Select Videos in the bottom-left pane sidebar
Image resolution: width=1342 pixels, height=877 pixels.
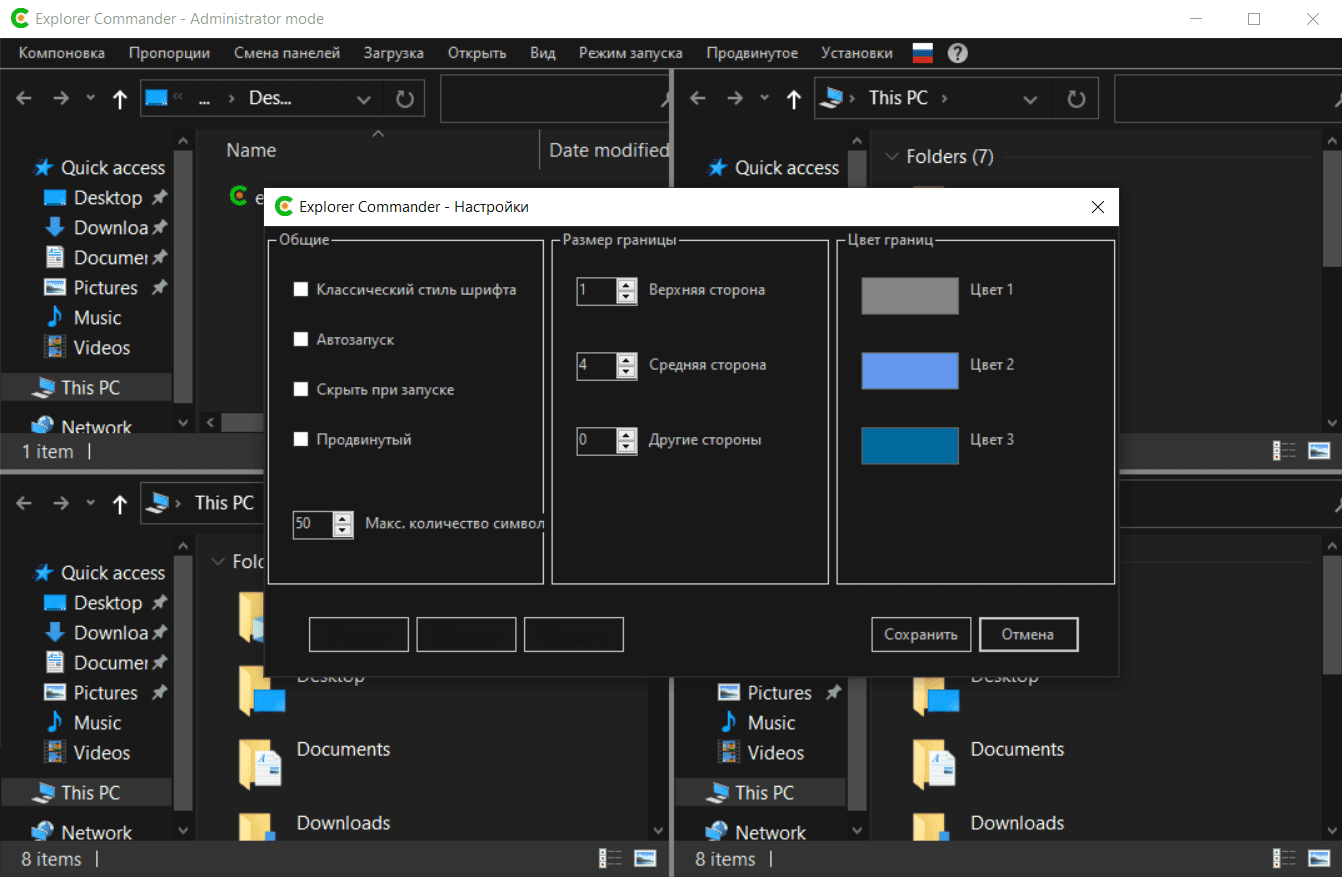101,753
